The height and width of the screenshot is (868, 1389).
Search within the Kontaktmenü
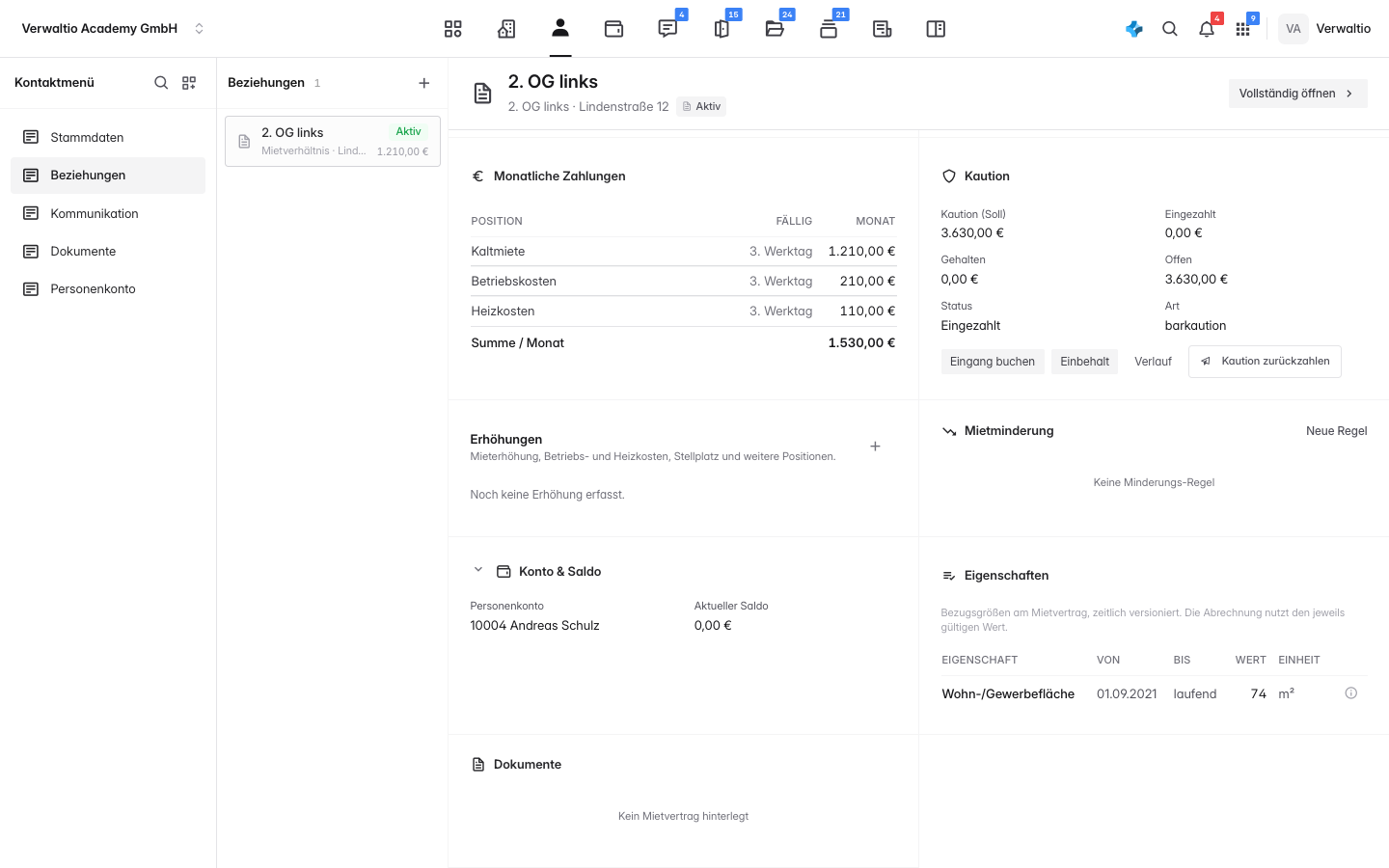[x=161, y=83]
